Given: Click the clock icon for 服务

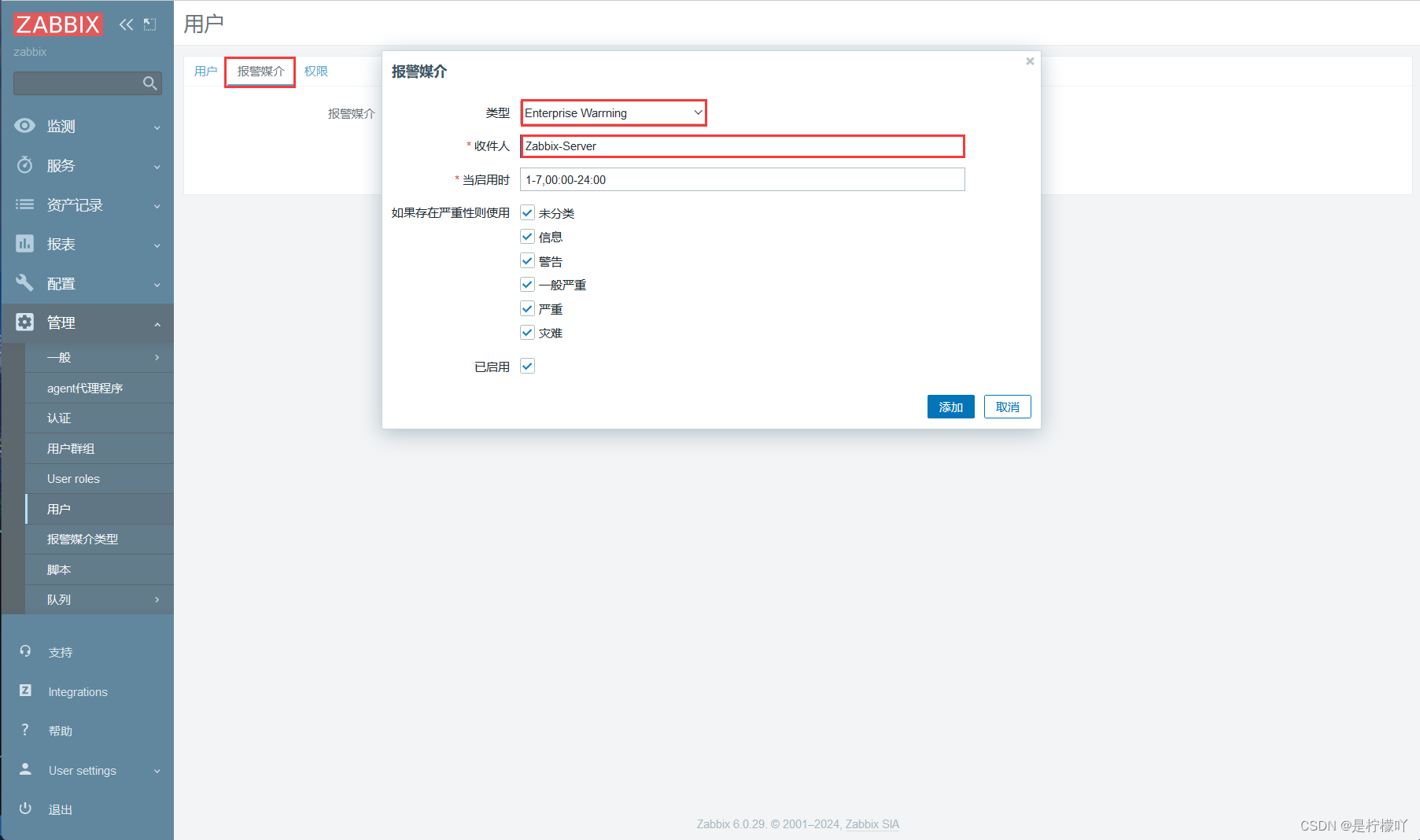Looking at the screenshot, I should click(24, 165).
